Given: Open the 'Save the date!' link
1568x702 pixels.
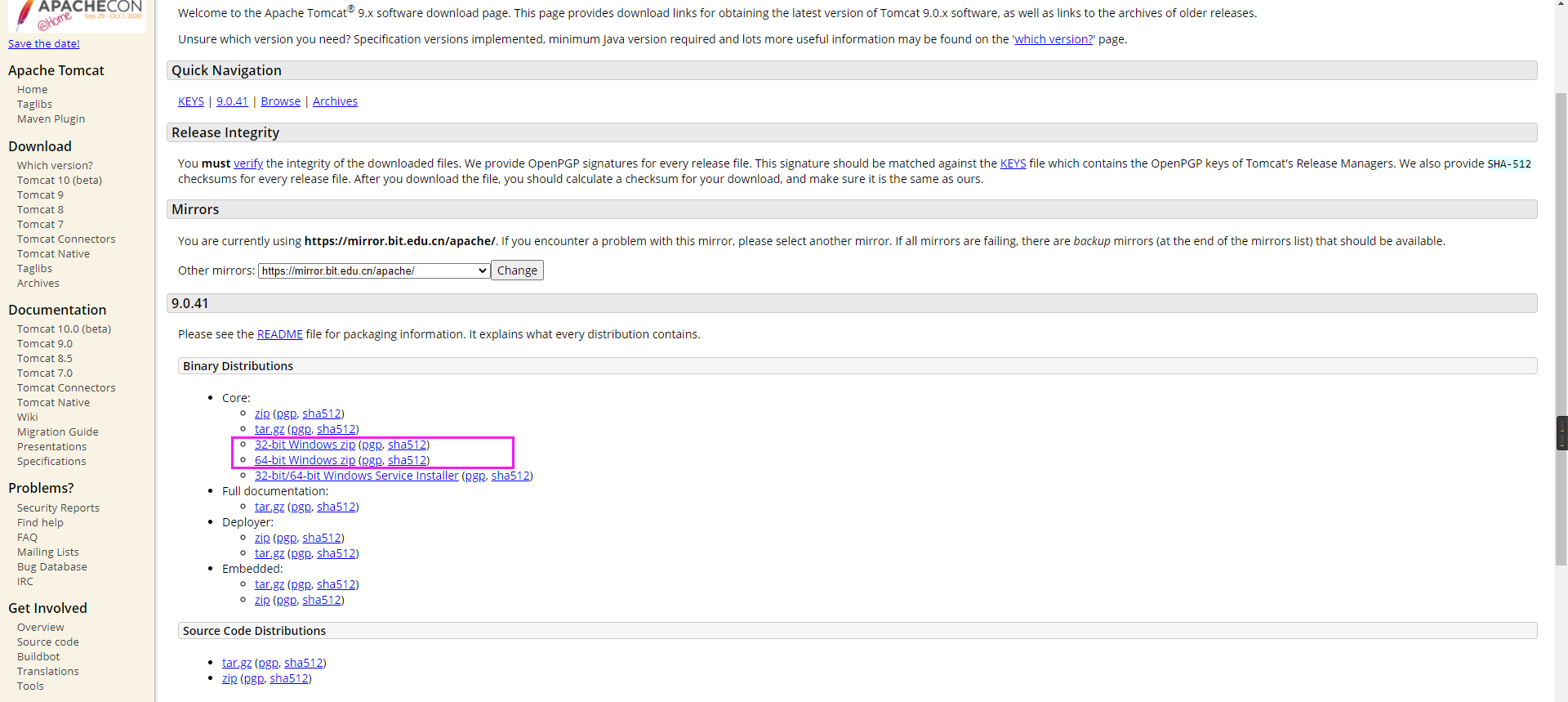Looking at the screenshot, I should coord(44,44).
